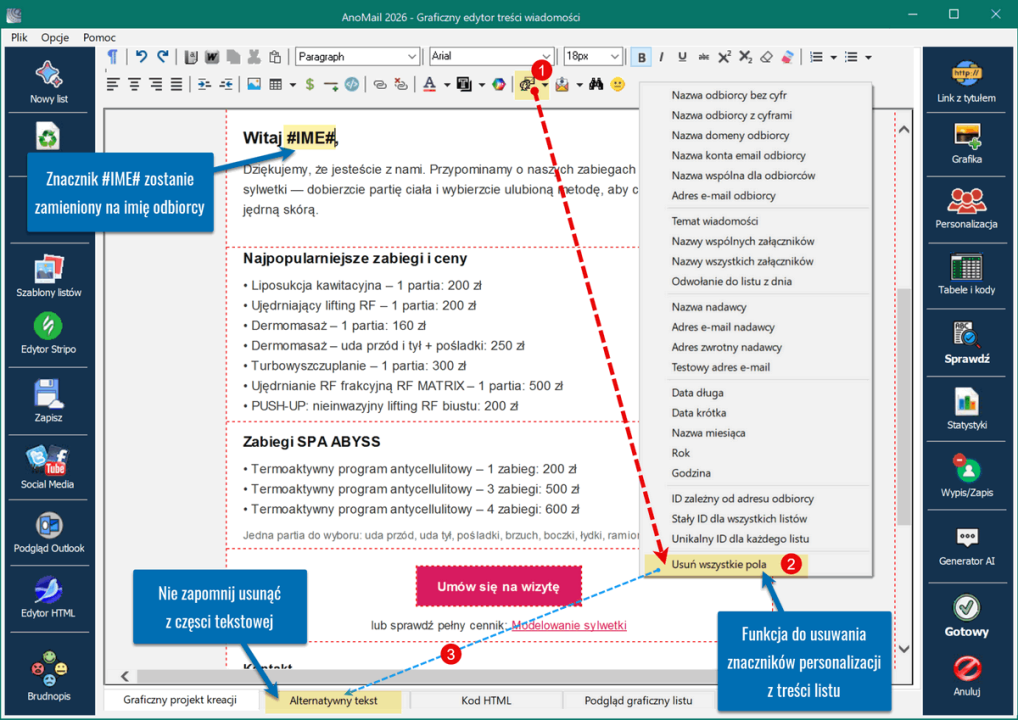Open Brudnopis drafts
This screenshot has width=1018, height=720.
(x=49, y=676)
